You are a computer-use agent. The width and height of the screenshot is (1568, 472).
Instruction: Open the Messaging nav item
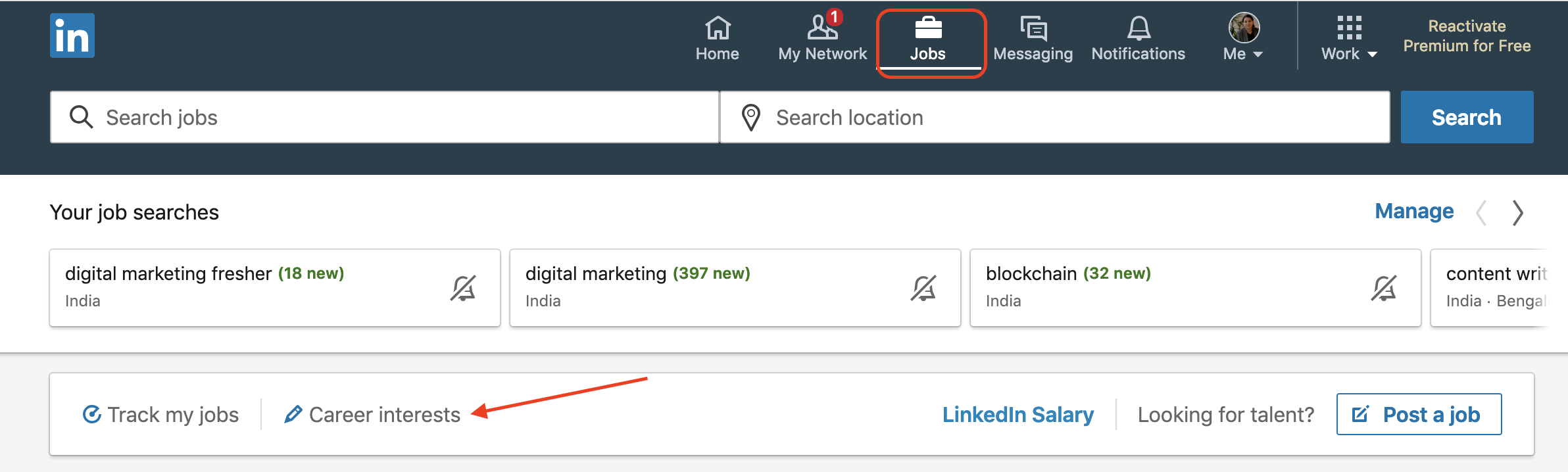(1033, 39)
